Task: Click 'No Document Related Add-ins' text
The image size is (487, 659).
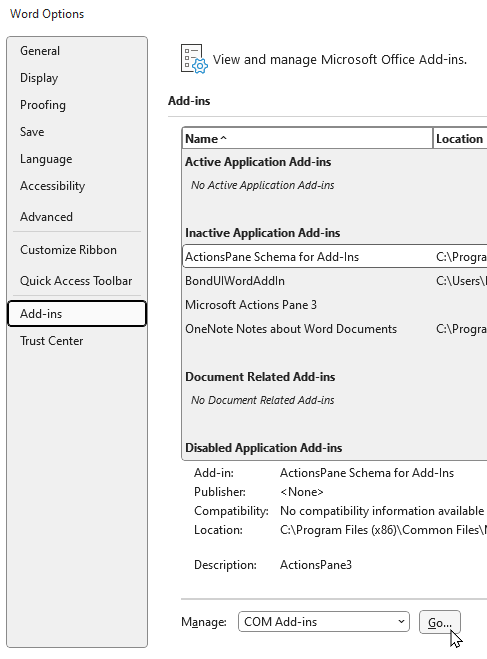Action: pyautogui.click(x=263, y=400)
